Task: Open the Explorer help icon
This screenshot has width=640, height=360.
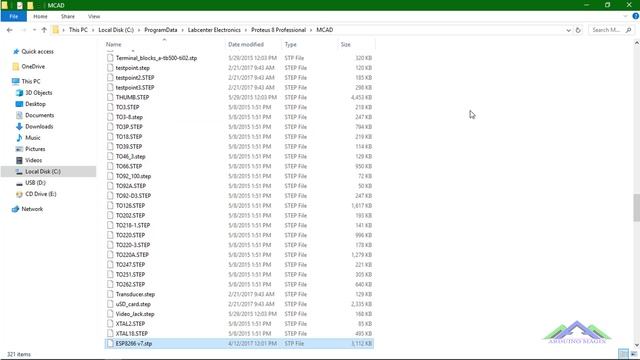Action: click(x=635, y=16)
